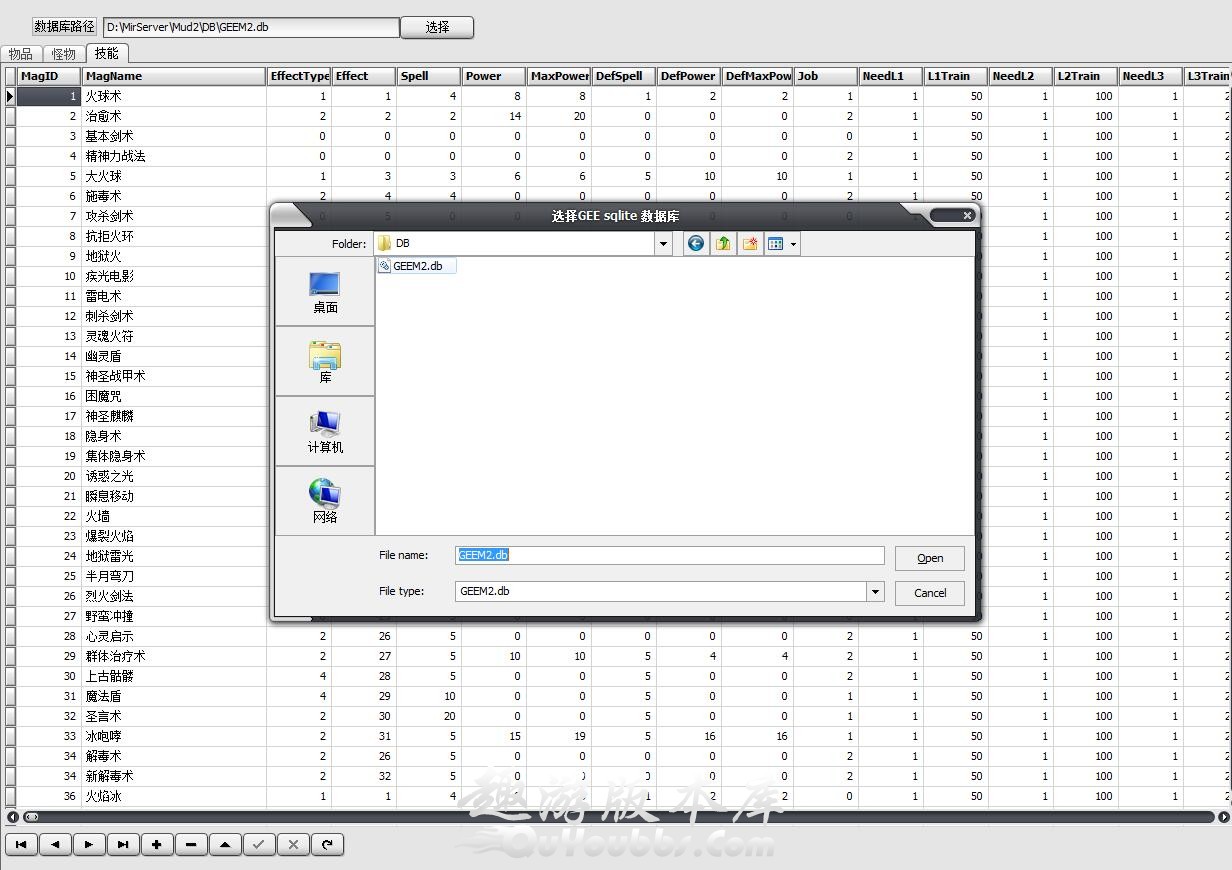Select the 半月弯刀 skill name cell

174,576
